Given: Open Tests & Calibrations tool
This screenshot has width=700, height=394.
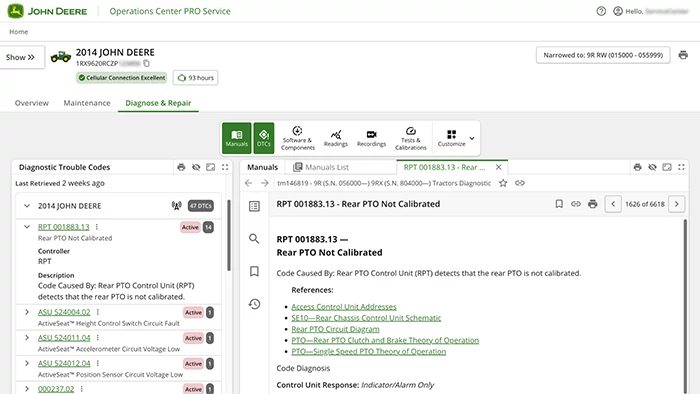Looking at the screenshot, I should pos(411,138).
